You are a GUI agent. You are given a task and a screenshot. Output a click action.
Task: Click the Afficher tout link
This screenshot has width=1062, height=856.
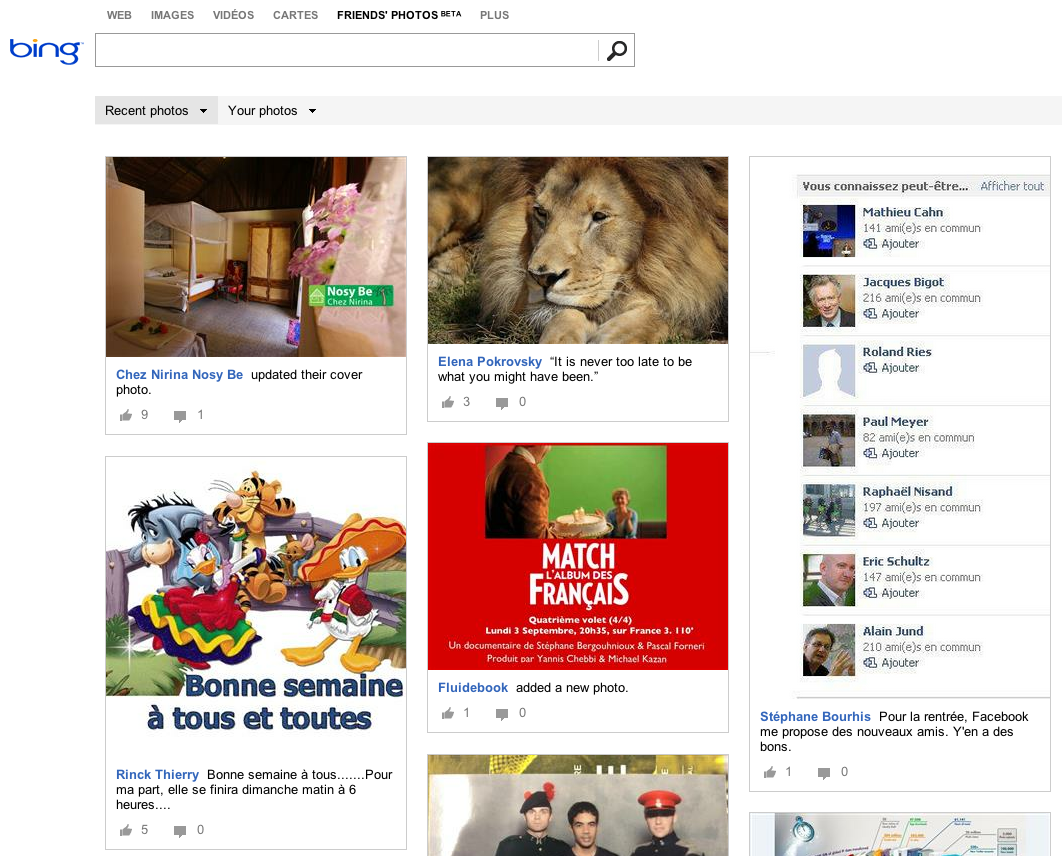[x=1012, y=186]
